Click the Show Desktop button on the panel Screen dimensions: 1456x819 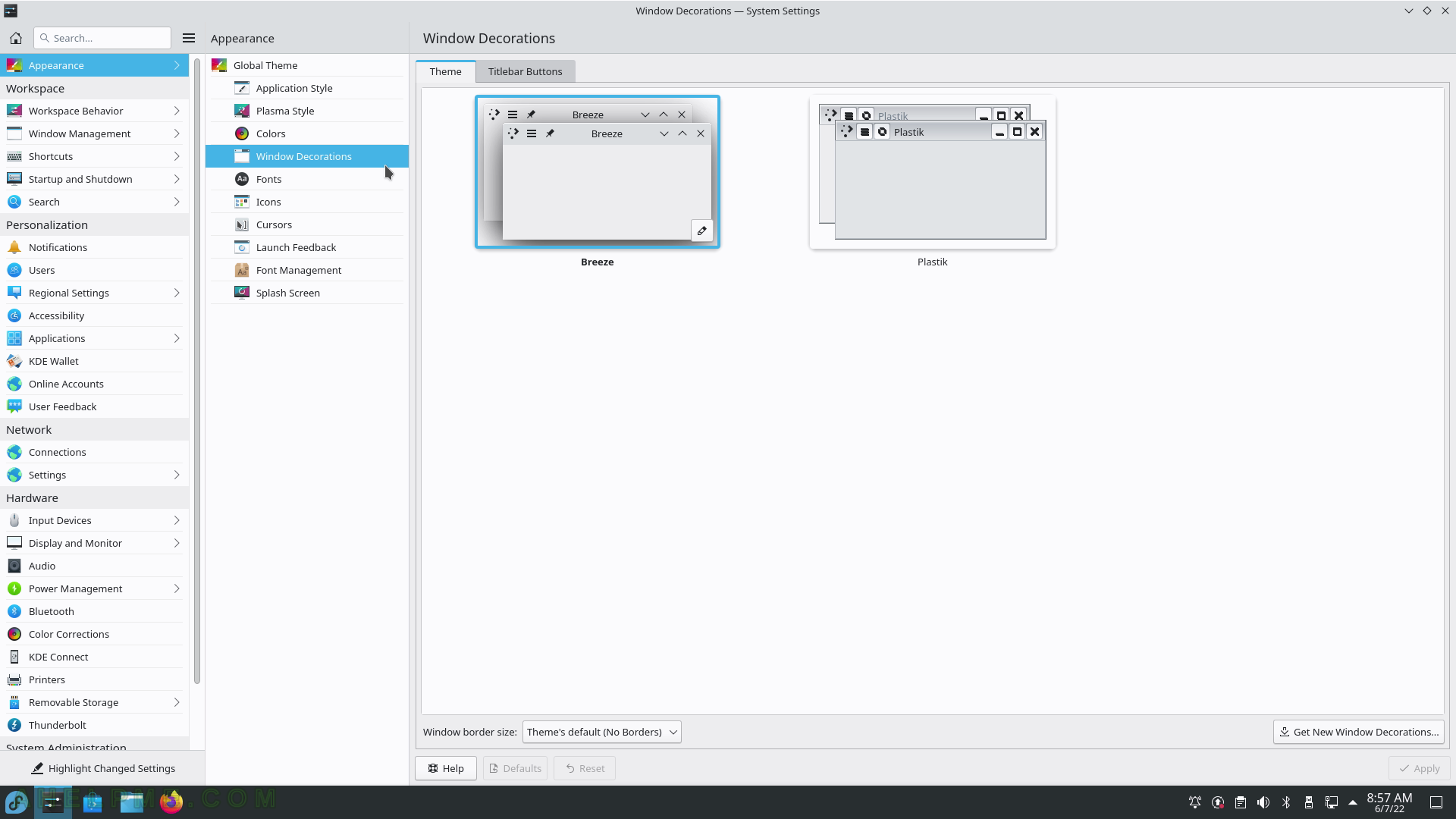[x=1436, y=802]
